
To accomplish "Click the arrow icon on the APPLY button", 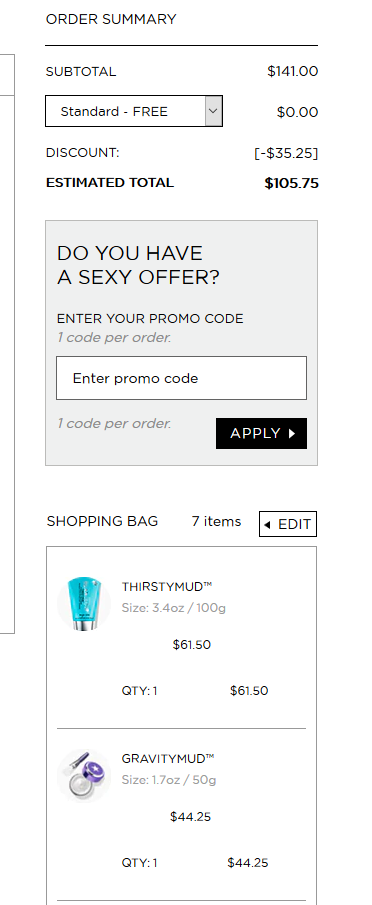I will tap(291, 433).
